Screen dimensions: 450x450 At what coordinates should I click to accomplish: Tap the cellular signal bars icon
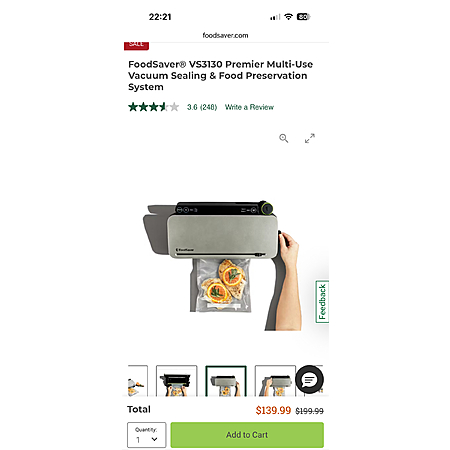pos(275,17)
